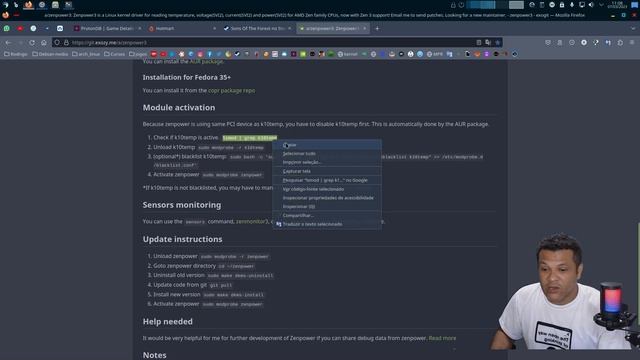Choose 'Inspecionar propriedades de acessibilidade' entry
This screenshot has height=360, width=640.
click(x=327, y=198)
